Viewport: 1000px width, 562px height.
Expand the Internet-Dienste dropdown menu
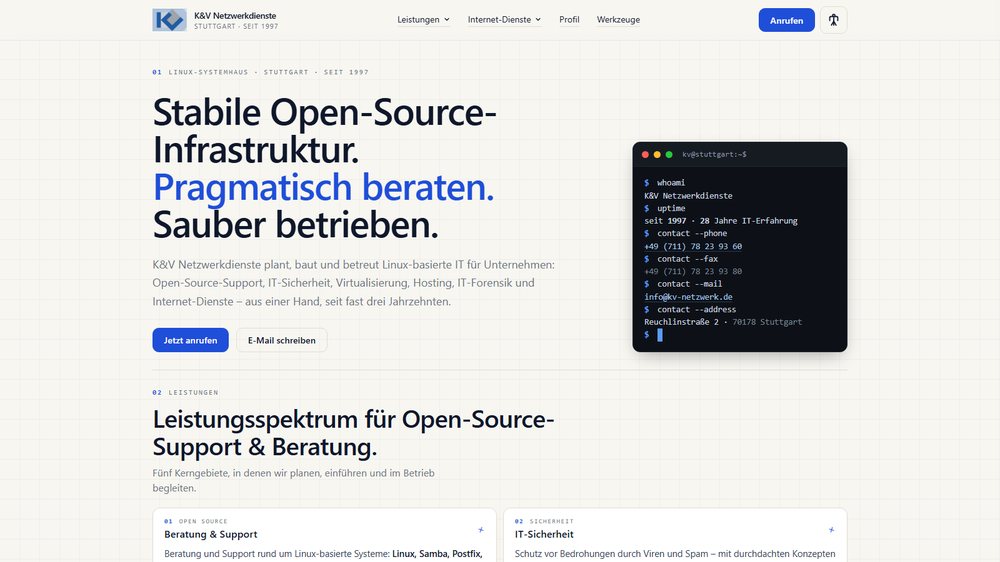click(x=504, y=20)
